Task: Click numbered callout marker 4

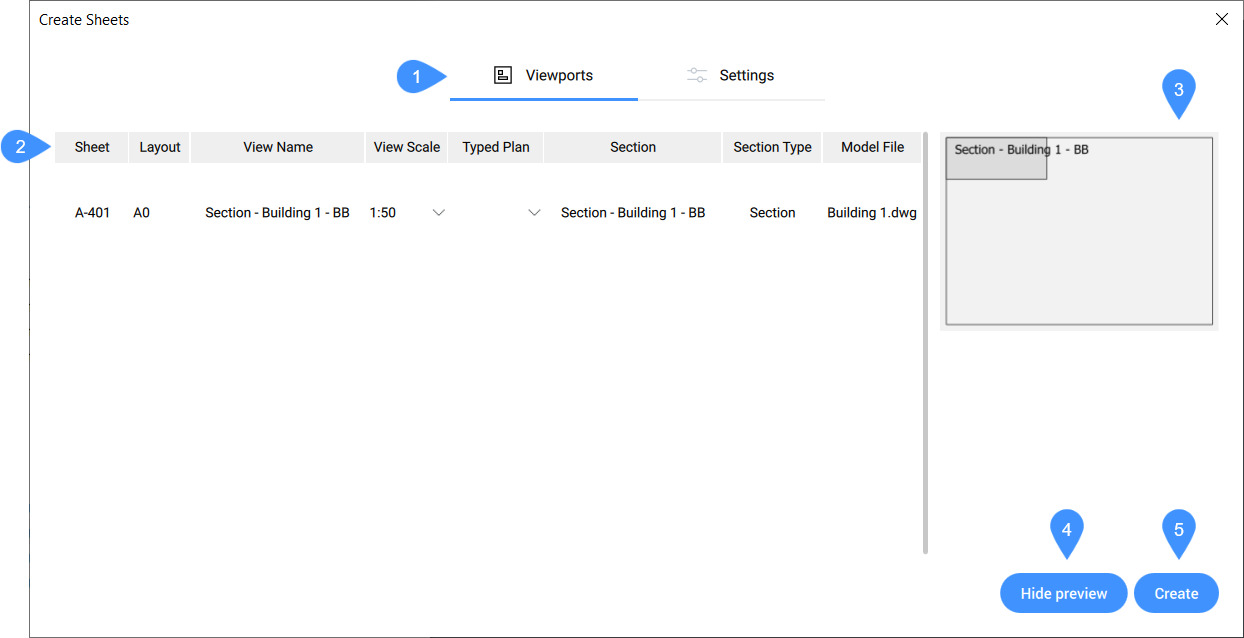Action: coord(1066,530)
